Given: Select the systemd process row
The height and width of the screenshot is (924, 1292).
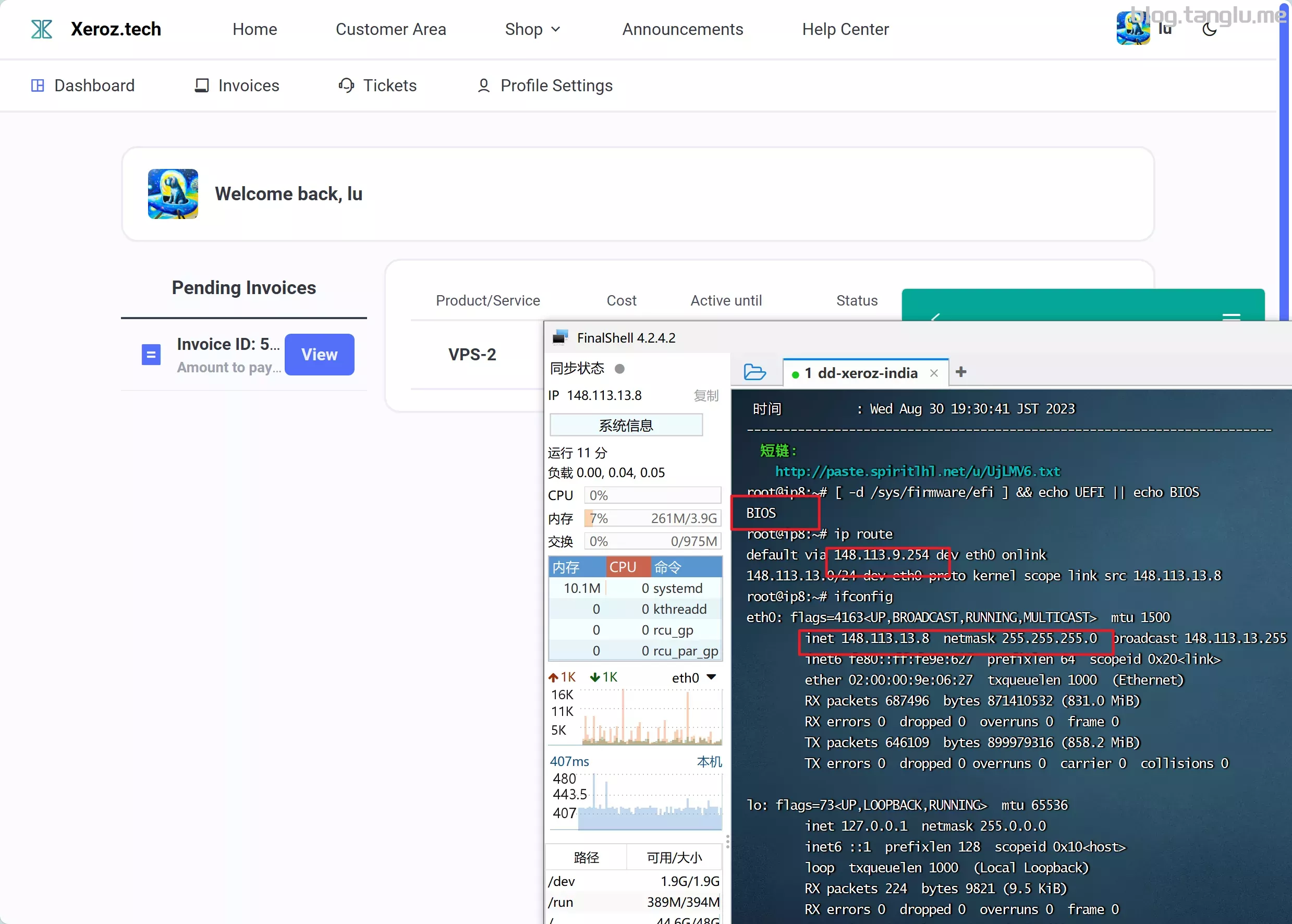Looking at the screenshot, I should tap(636, 588).
